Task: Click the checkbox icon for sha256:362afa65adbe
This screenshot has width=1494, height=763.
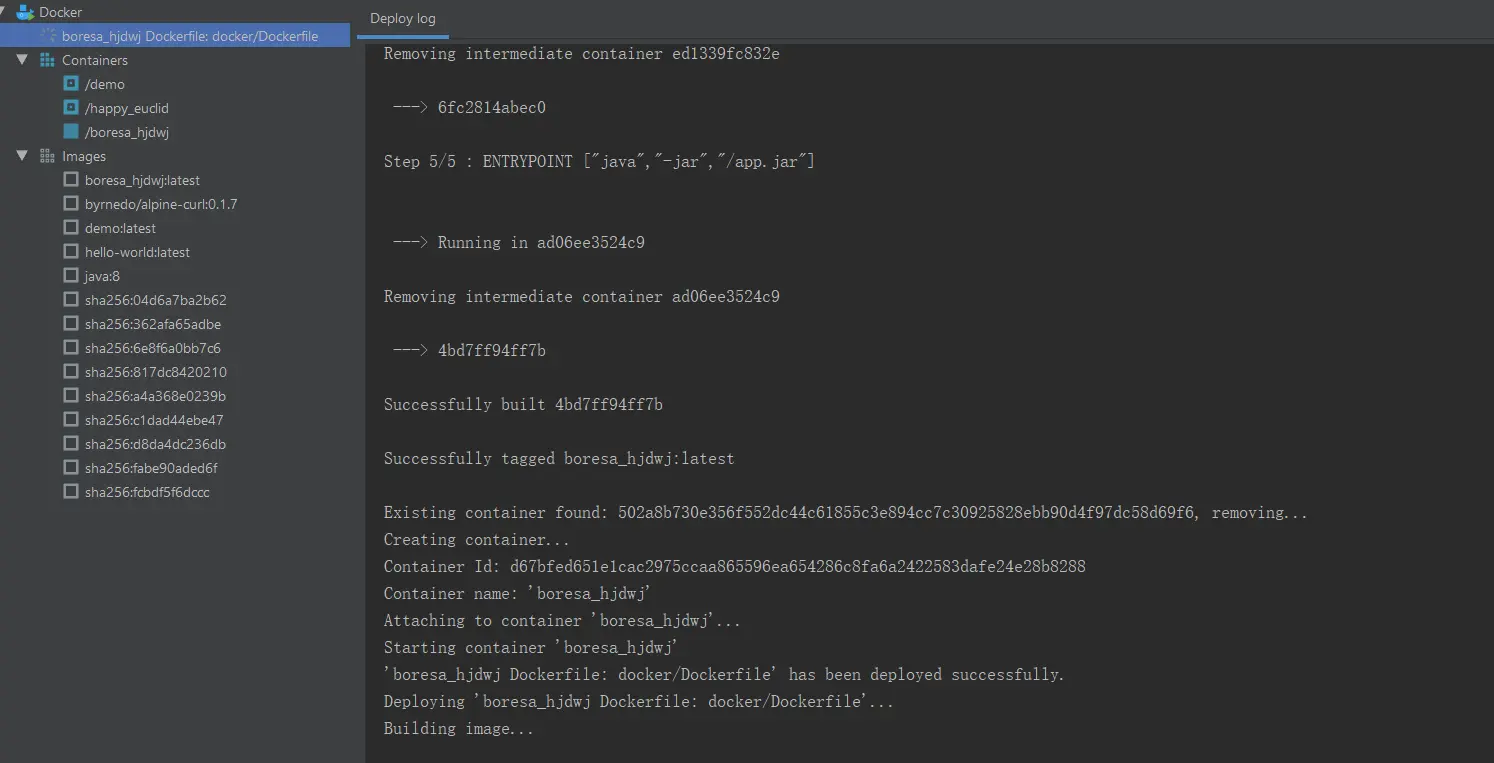Action: pyautogui.click(x=71, y=324)
